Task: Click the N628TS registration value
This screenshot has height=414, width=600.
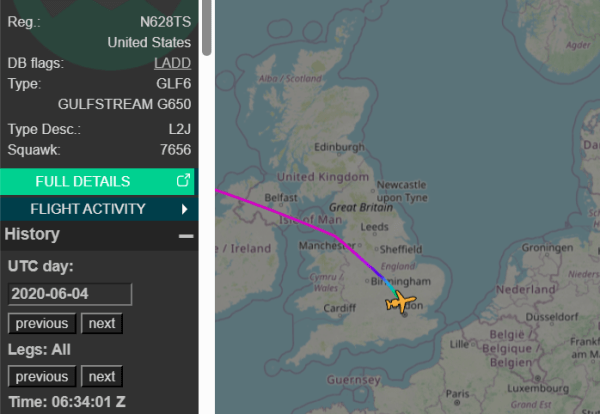Action: pyautogui.click(x=165, y=21)
